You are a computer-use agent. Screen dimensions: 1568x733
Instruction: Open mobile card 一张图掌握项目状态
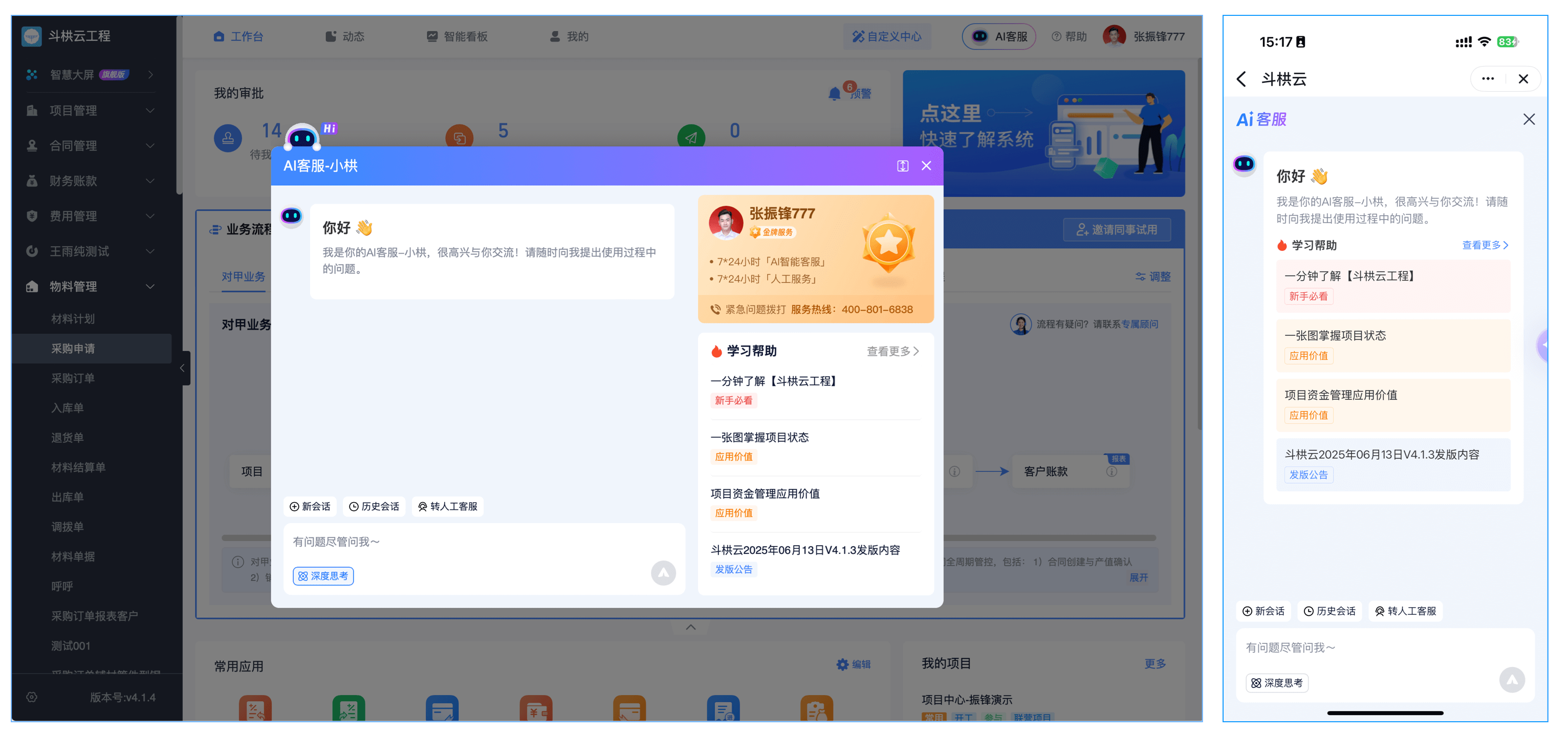pyautogui.click(x=1394, y=346)
